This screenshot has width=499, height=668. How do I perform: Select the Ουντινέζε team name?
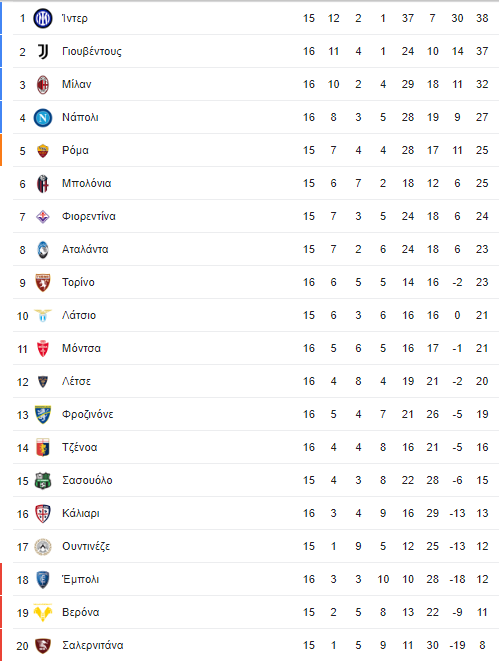pyautogui.click(x=86, y=547)
